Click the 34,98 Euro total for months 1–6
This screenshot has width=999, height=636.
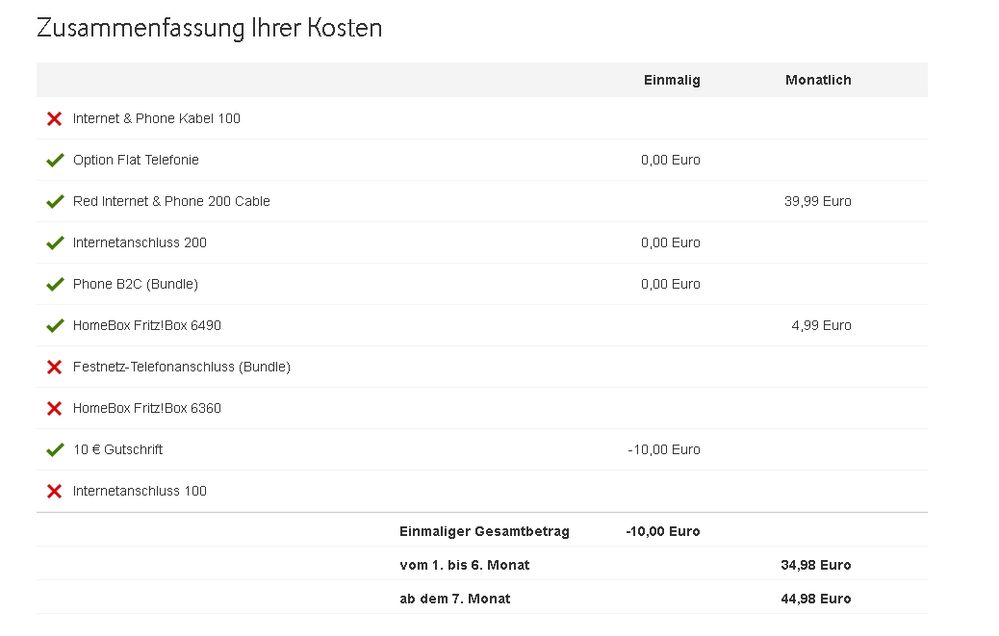tap(815, 566)
